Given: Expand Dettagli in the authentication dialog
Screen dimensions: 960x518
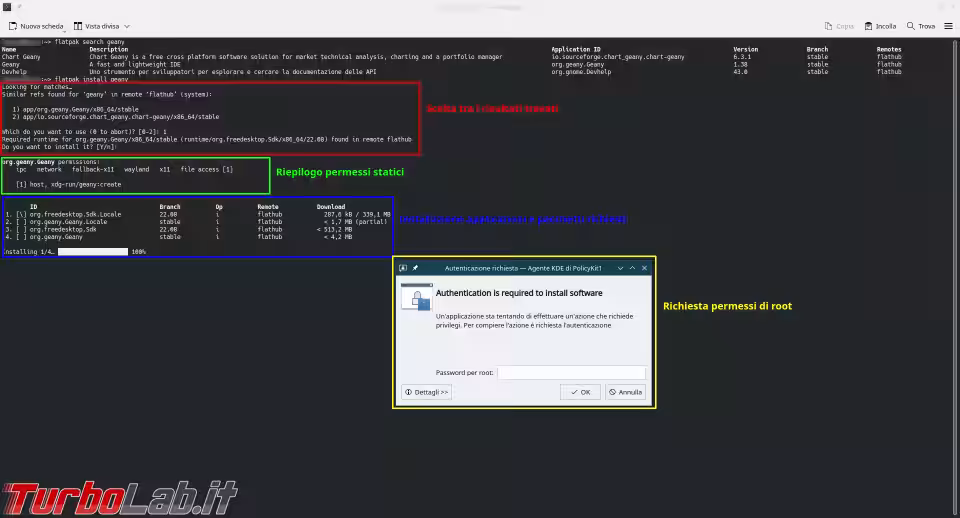Looking at the screenshot, I should [x=427, y=392].
